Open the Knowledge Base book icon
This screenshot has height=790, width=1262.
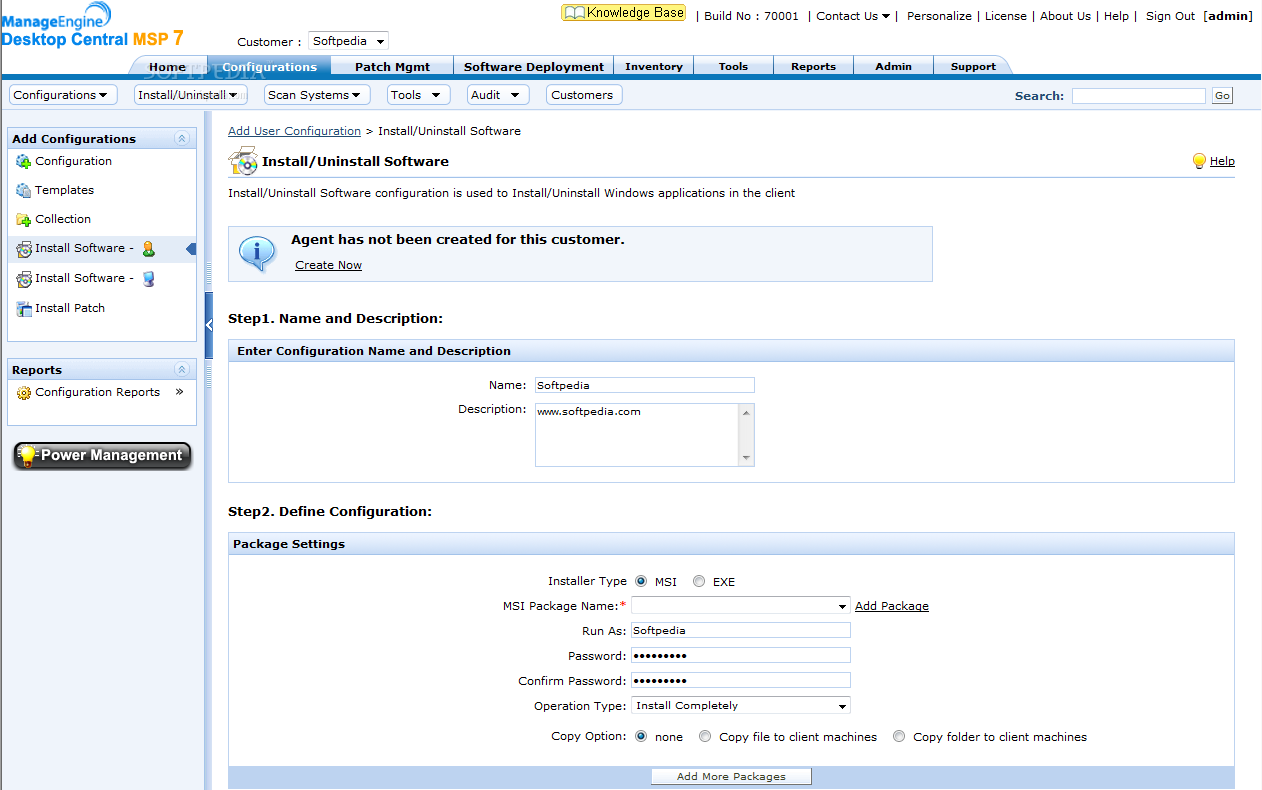tap(574, 13)
